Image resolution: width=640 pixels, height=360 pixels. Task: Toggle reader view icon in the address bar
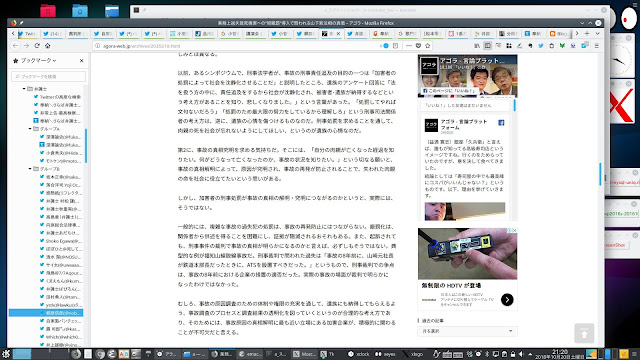pyautogui.click(x=396, y=46)
